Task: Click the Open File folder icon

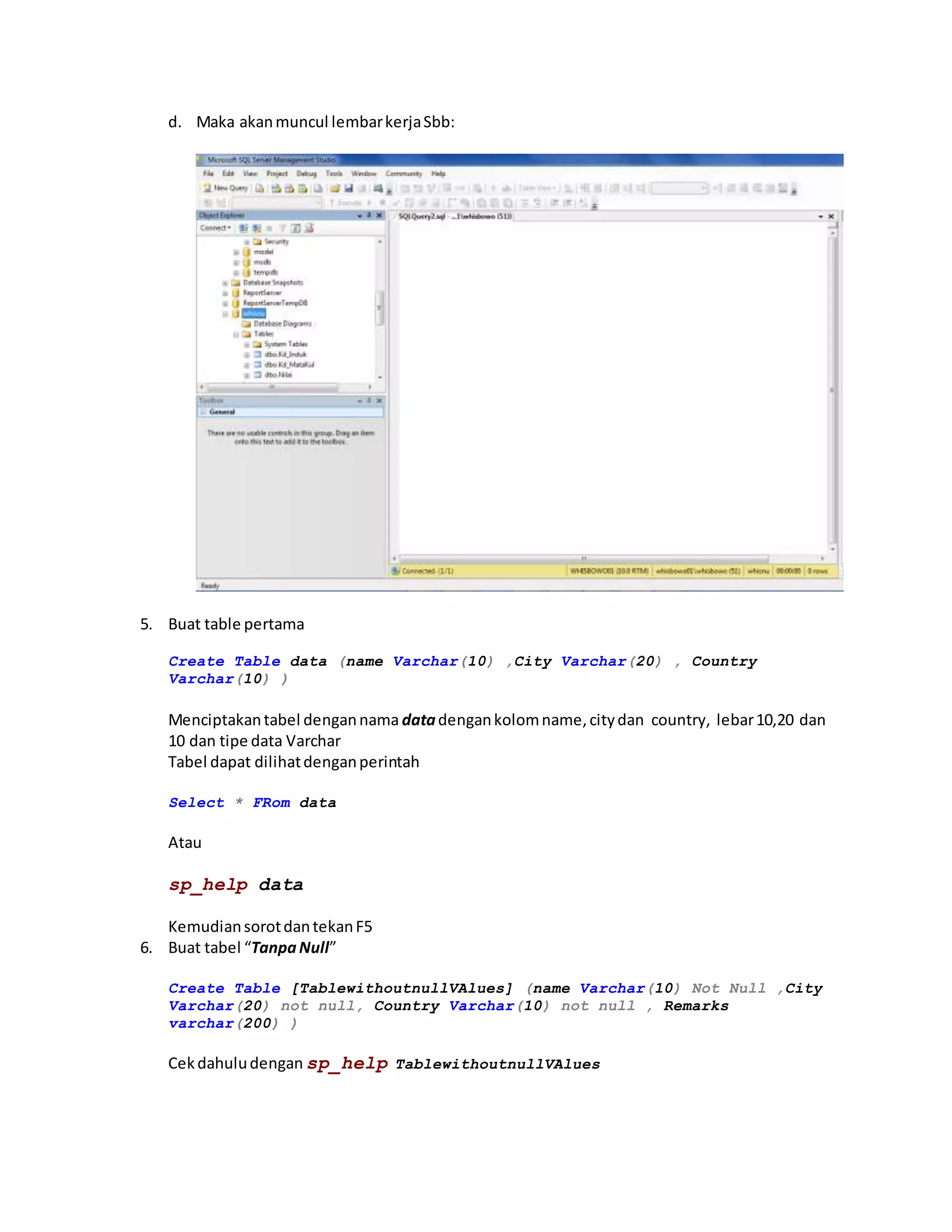Action: tap(335, 188)
